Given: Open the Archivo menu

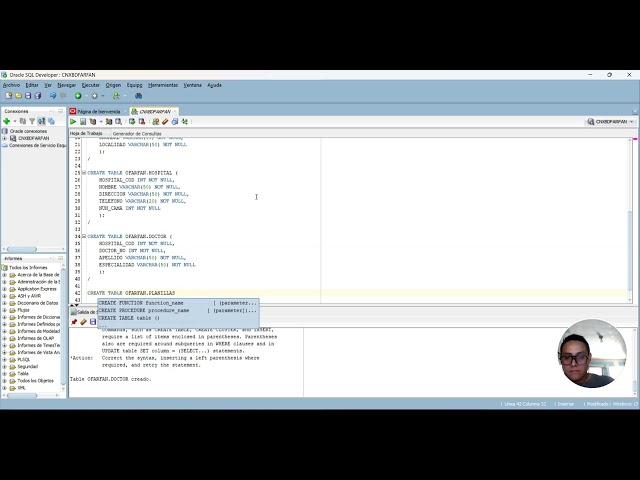Looking at the screenshot, I should (x=11, y=85).
